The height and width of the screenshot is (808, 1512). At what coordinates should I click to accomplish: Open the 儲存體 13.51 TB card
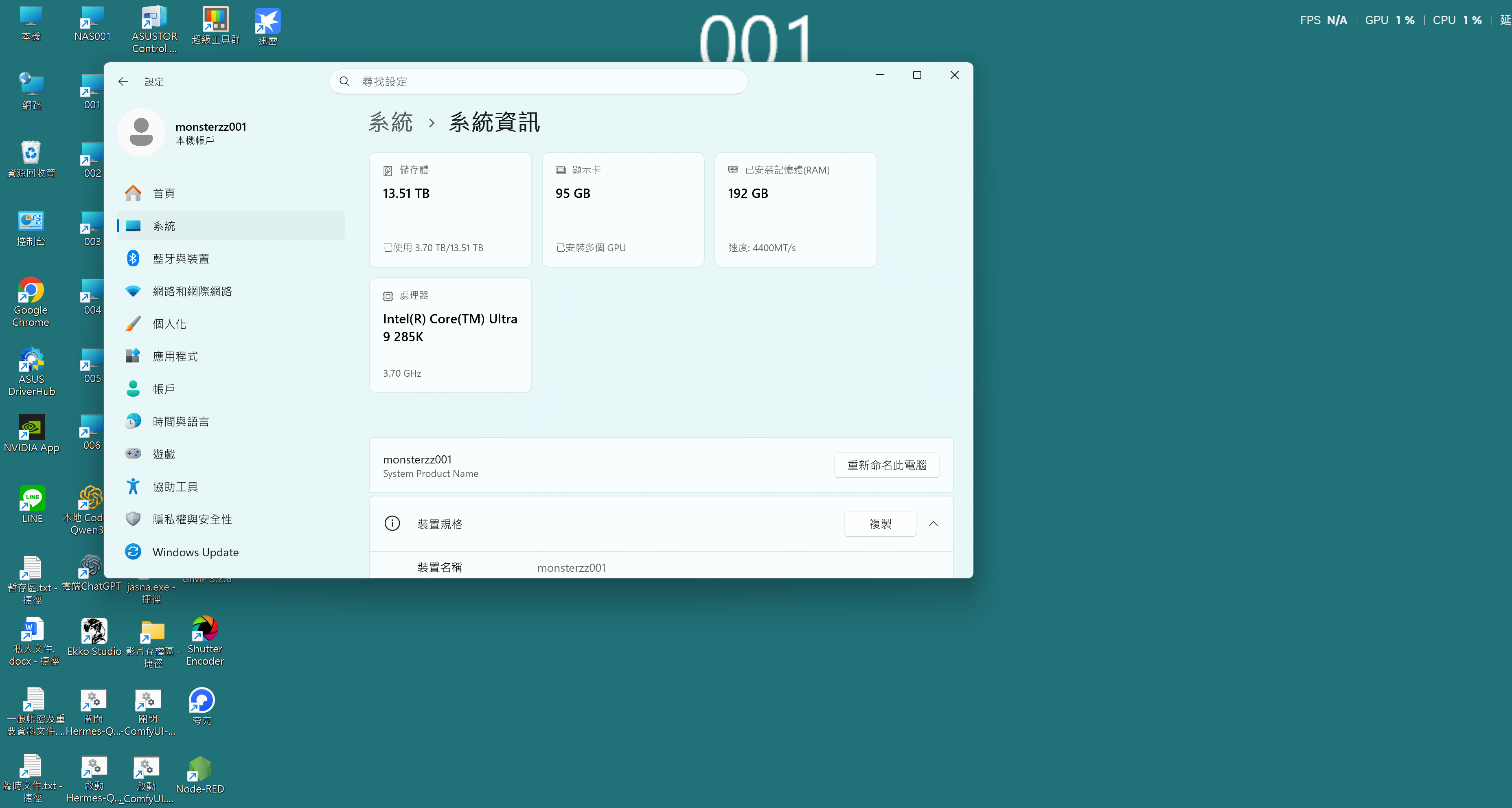pos(450,210)
